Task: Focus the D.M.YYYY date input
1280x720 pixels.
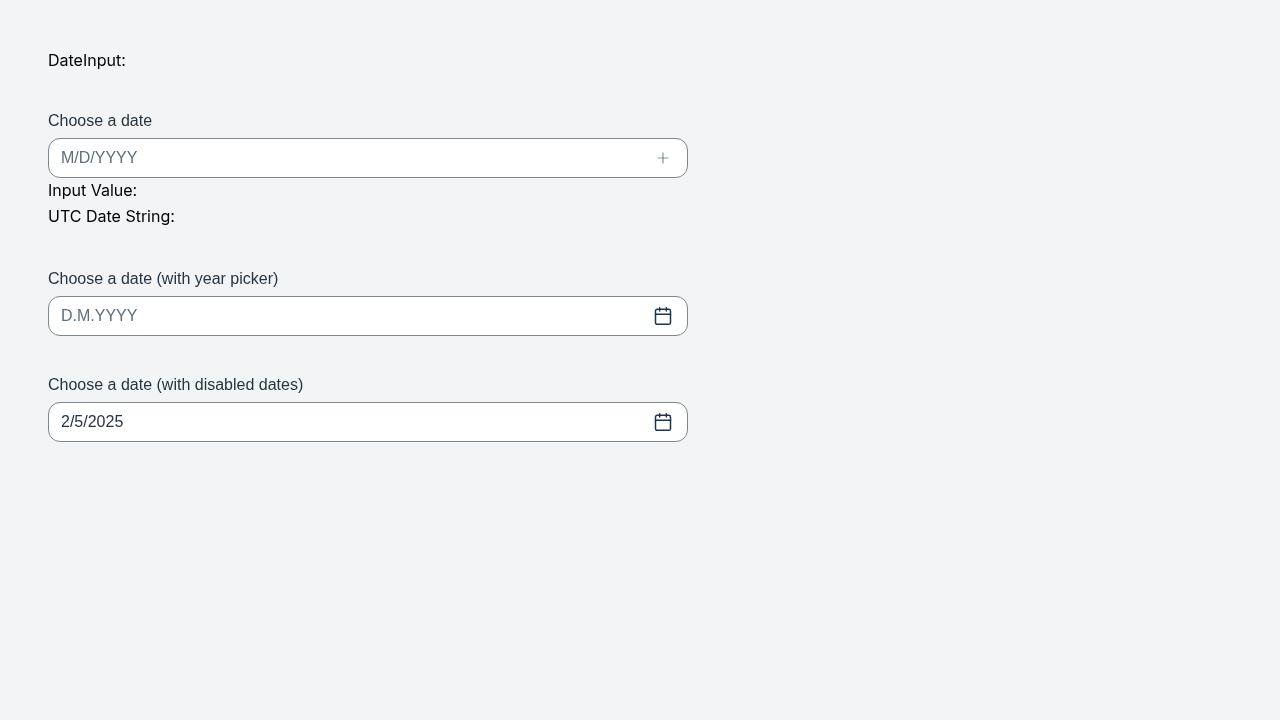Action: pyautogui.click(x=368, y=316)
